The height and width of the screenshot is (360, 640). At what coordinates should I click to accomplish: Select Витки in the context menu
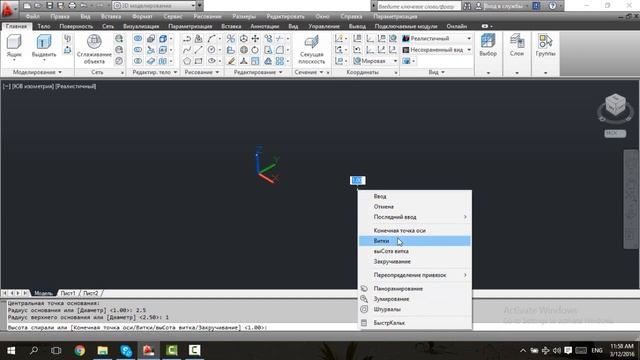coord(415,241)
